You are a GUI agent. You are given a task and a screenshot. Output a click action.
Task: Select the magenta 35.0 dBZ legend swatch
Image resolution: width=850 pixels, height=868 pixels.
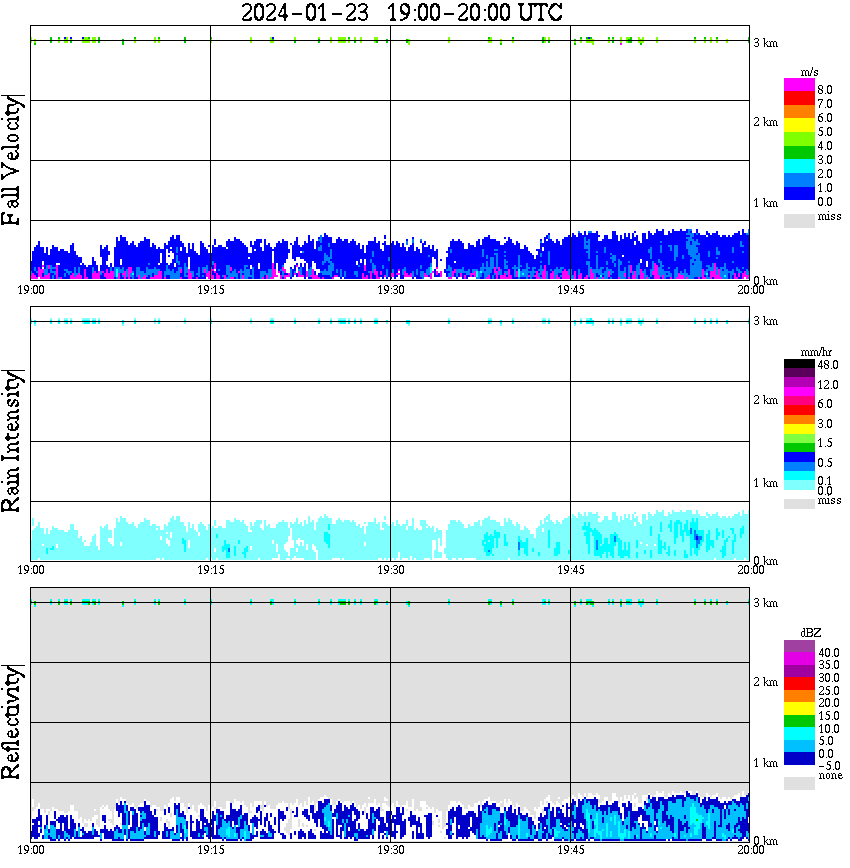[799, 659]
